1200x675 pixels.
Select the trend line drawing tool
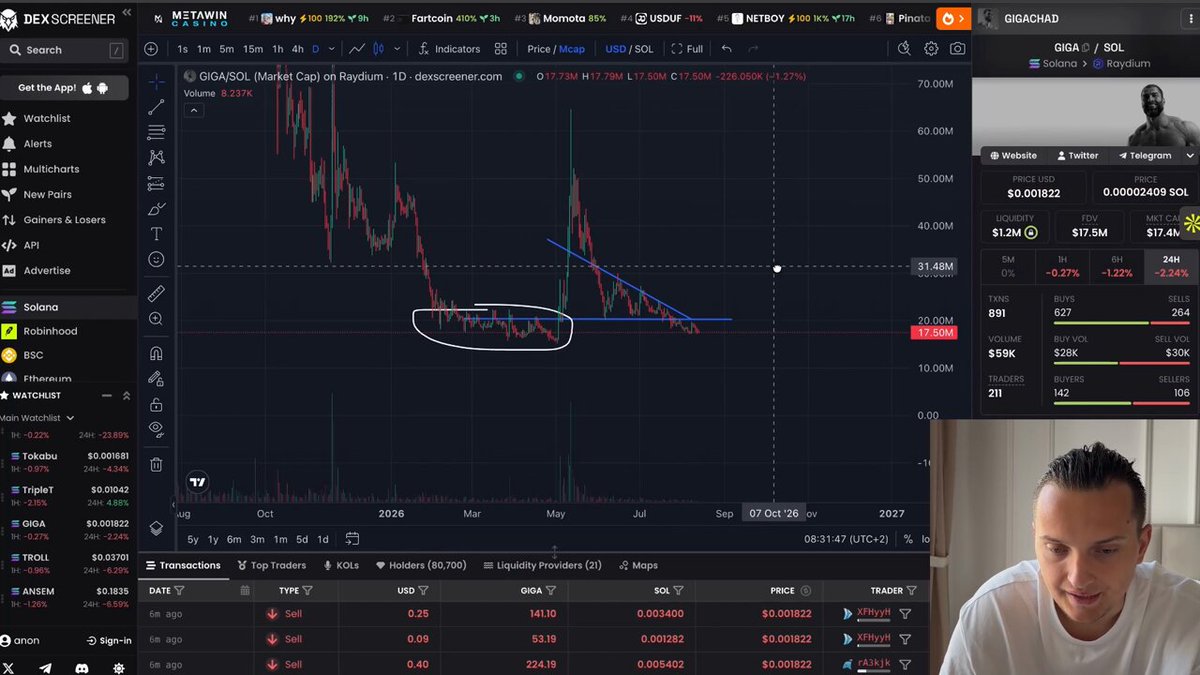[x=156, y=107]
